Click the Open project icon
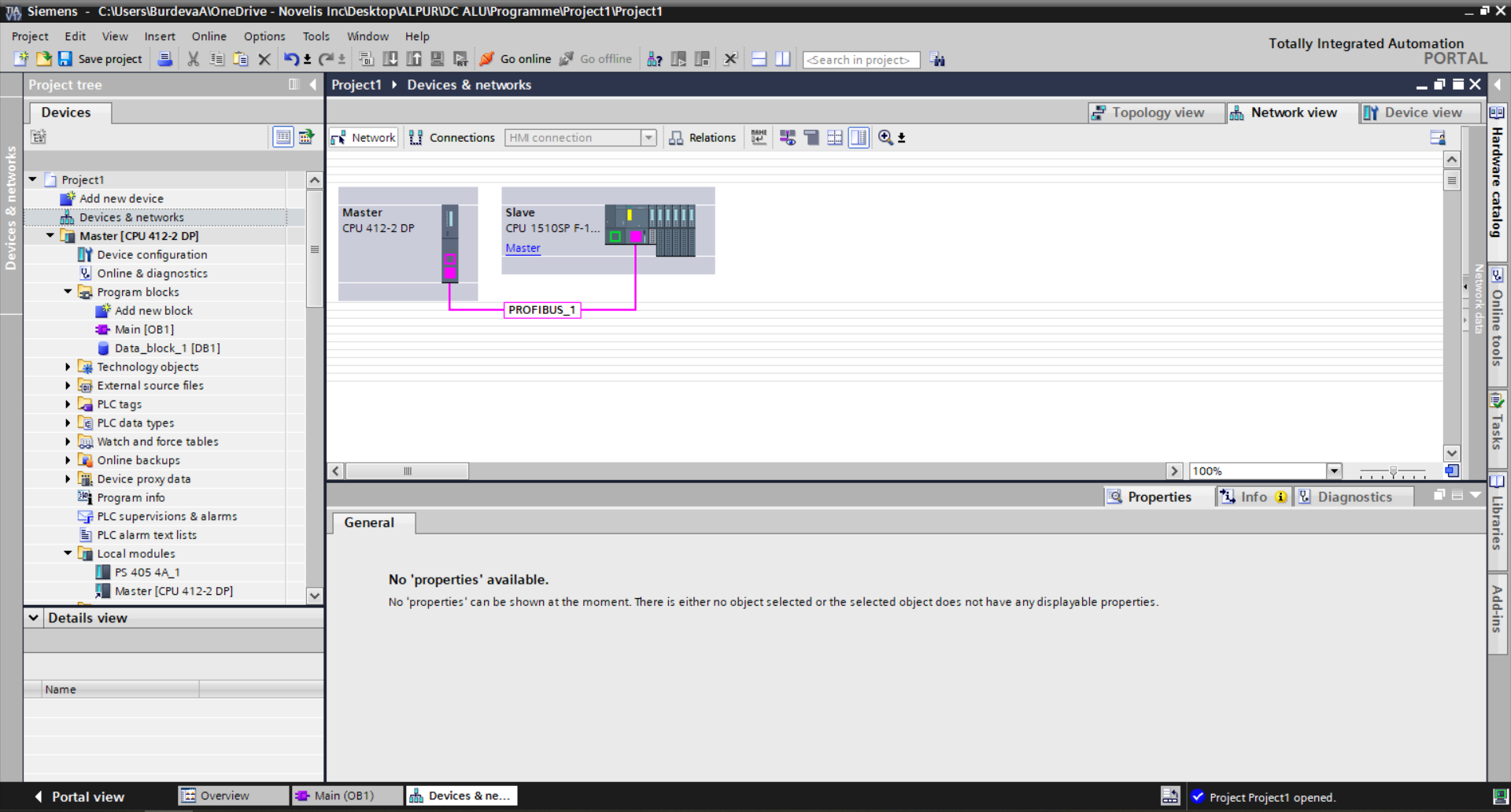 pyautogui.click(x=43, y=59)
